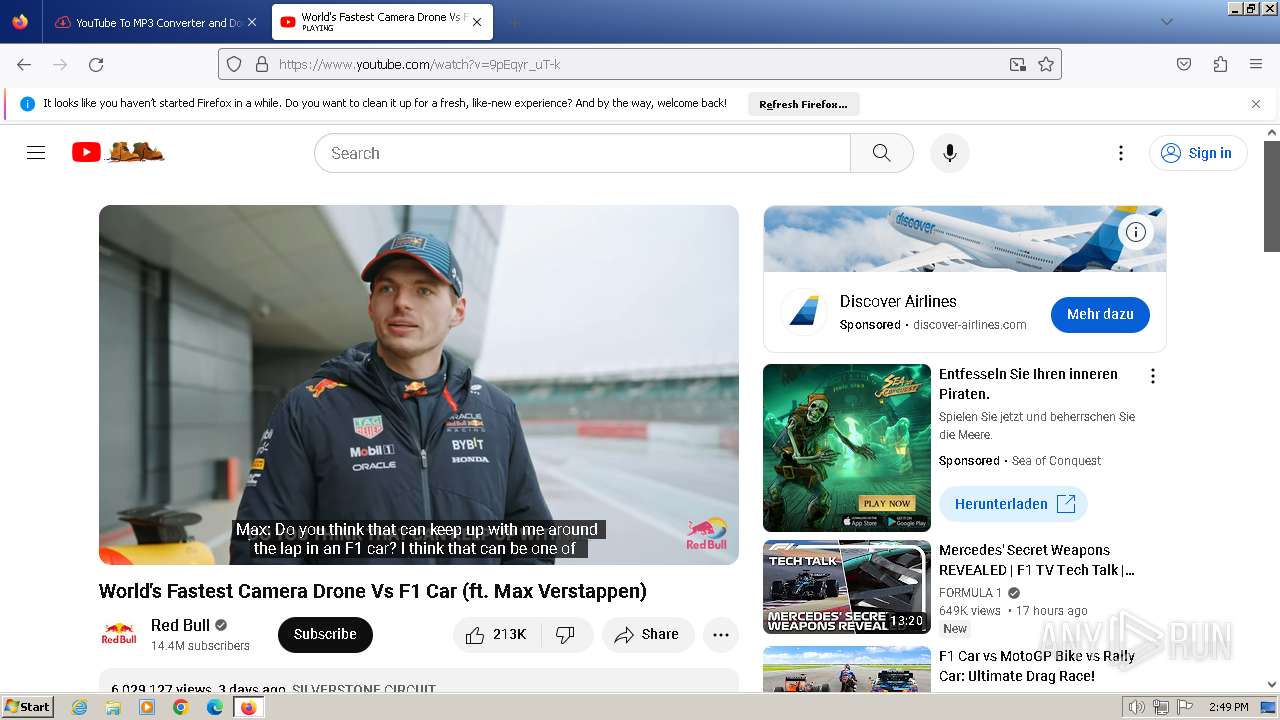1280x720 pixels.
Task: Open tracking protection shield icon
Action: pyautogui.click(x=234, y=64)
